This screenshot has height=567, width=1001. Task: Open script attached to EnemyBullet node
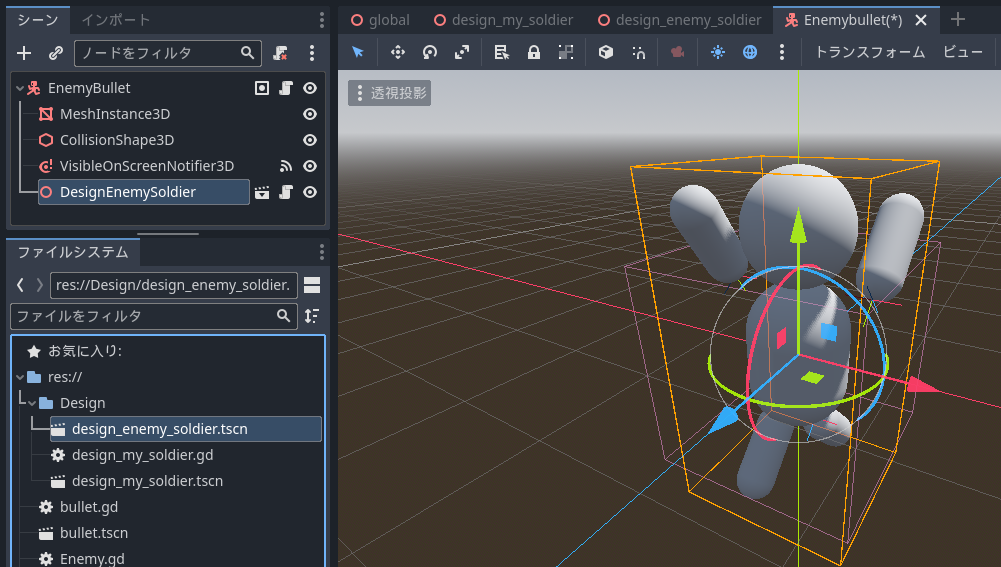286,88
